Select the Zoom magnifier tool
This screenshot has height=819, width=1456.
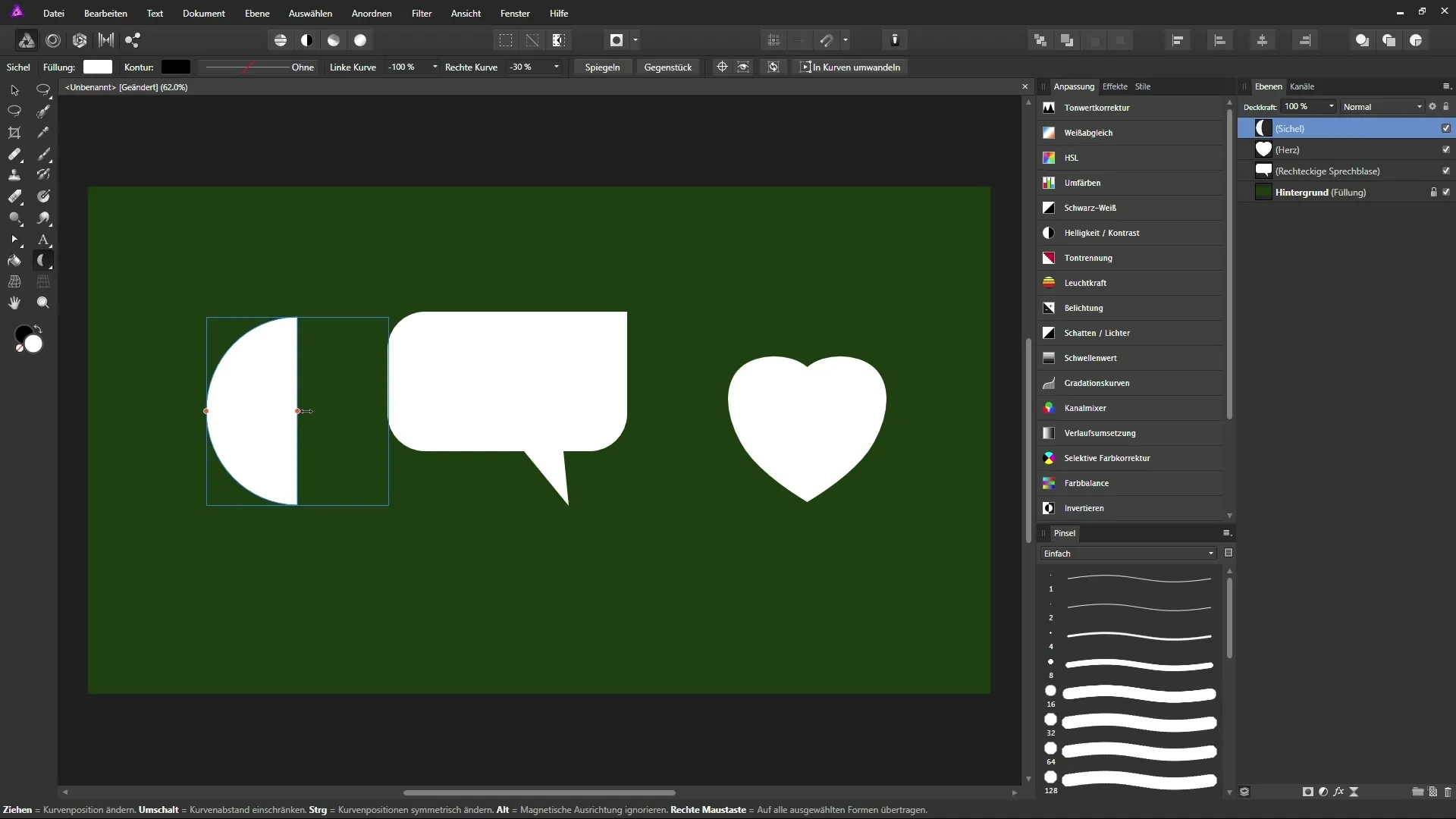coord(43,303)
